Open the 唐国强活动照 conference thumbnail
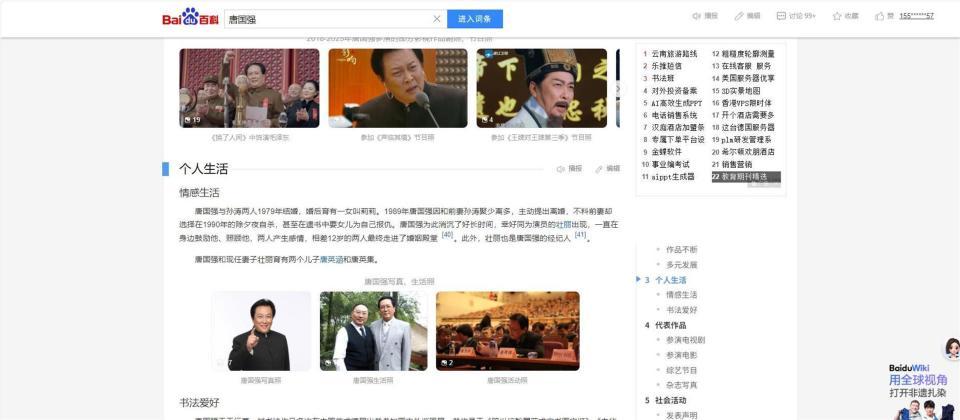960x420 pixels. pyautogui.click(x=508, y=331)
